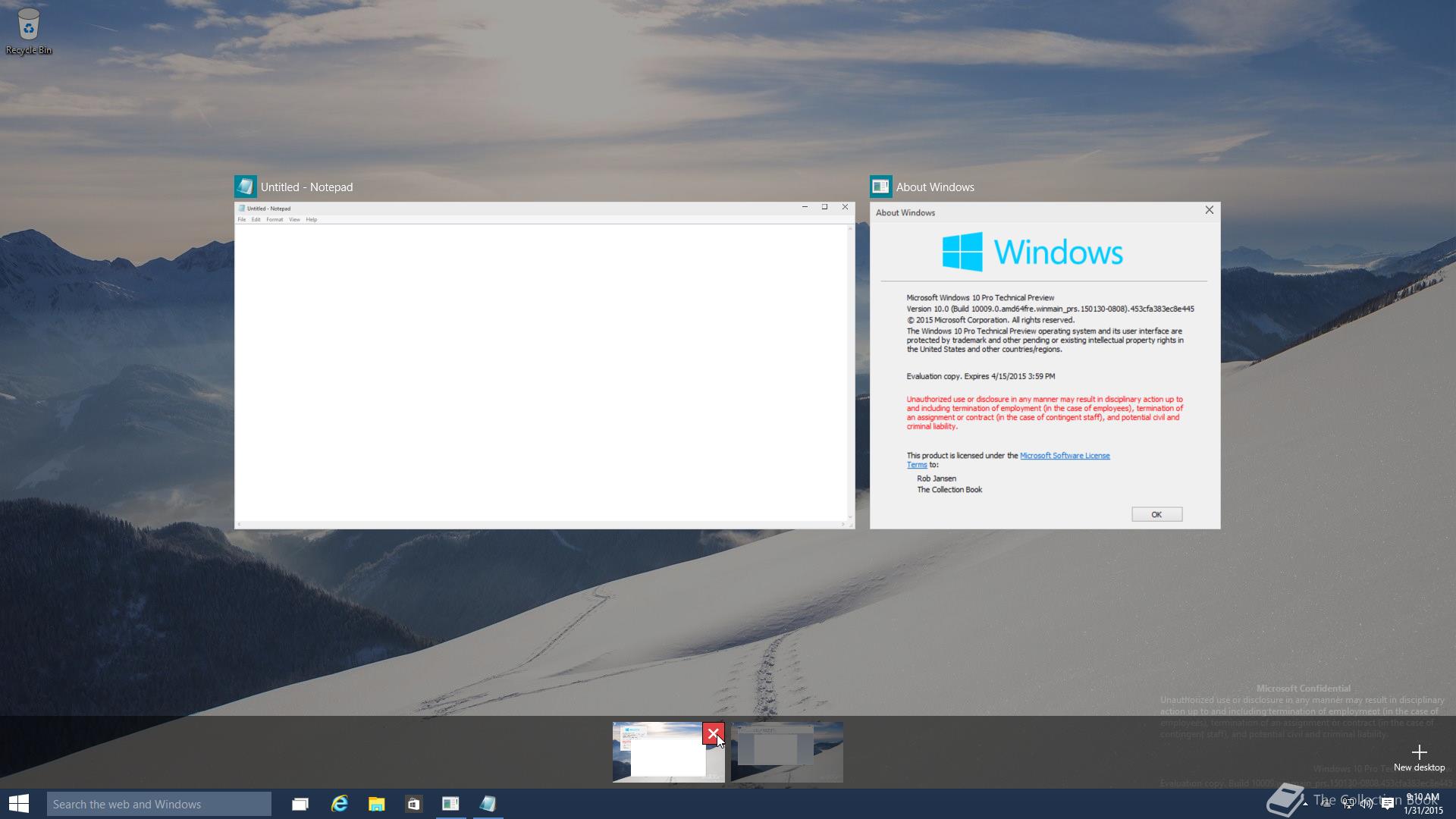
Task: Click the network status icon in system tray
Action: pyautogui.click(x=1349, y=804)
